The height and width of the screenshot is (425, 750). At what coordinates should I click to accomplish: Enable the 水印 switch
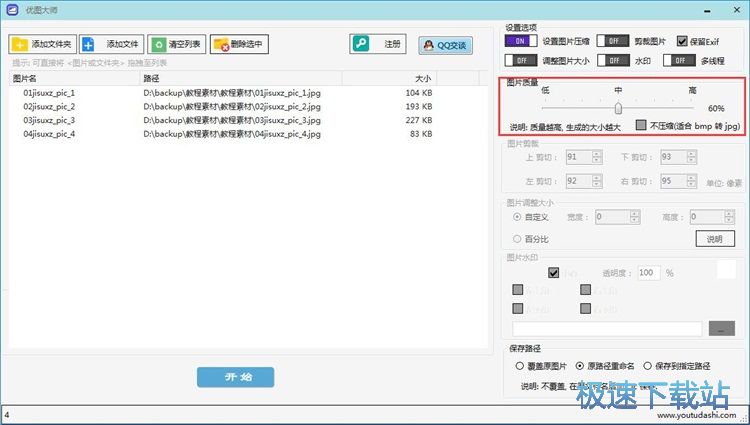pyautogui.click(x=613, y=61)
